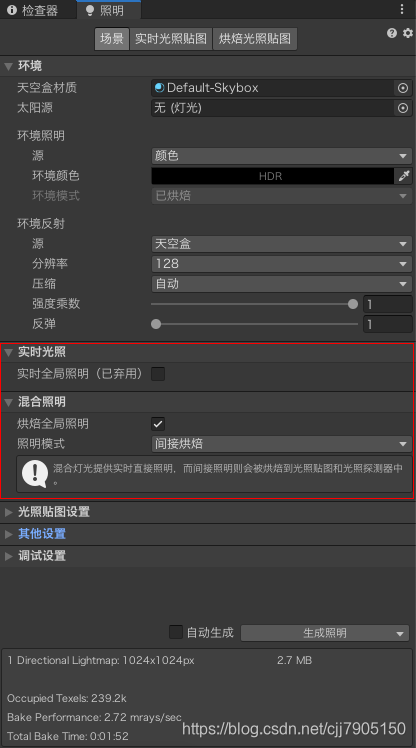
Task: Open object picker for 太阳源 light
Action: pyautogui.click(x=403, y=108)
